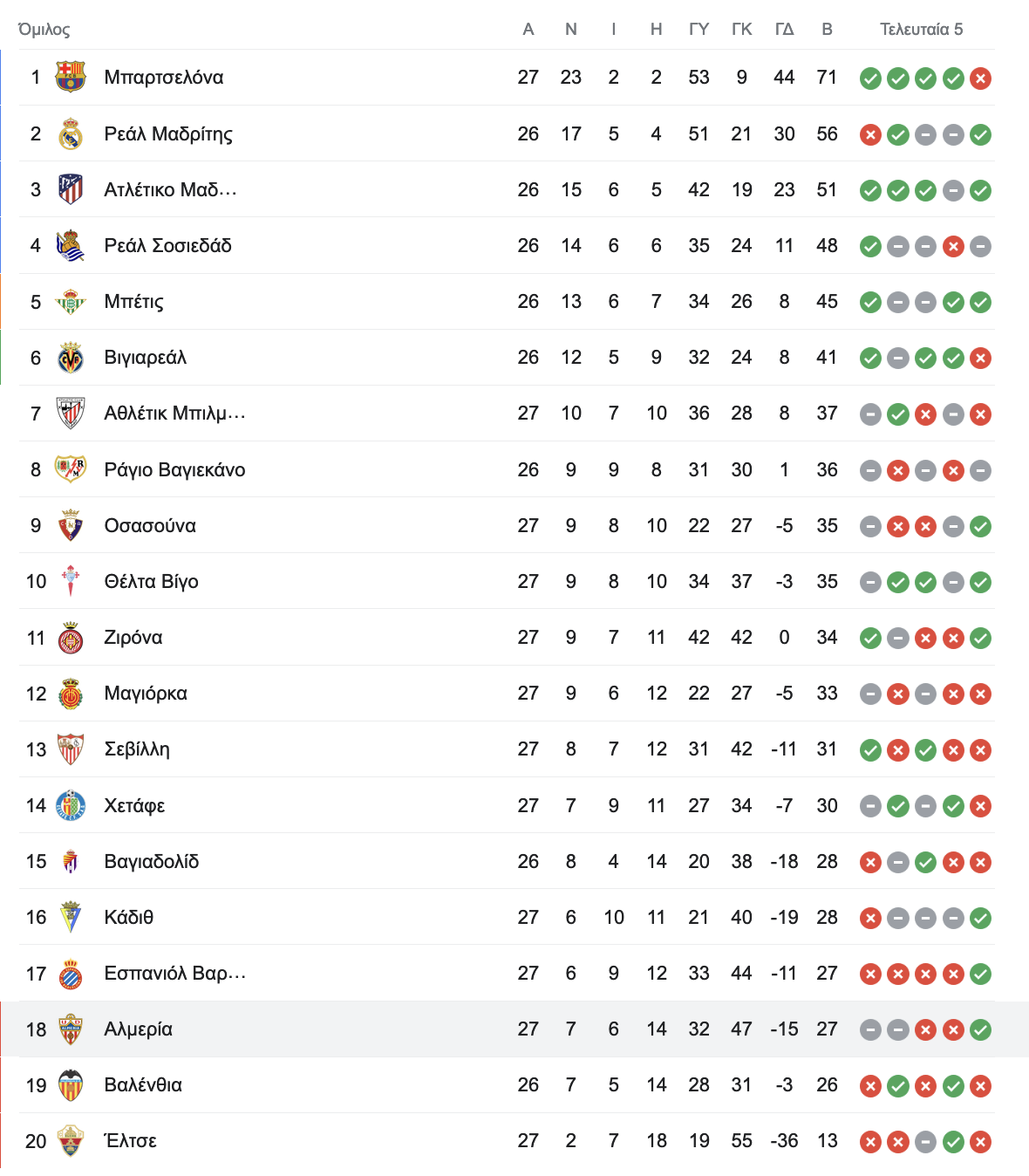
Task: Click Cádiz's last green win icon
Action: click(981, 918)
